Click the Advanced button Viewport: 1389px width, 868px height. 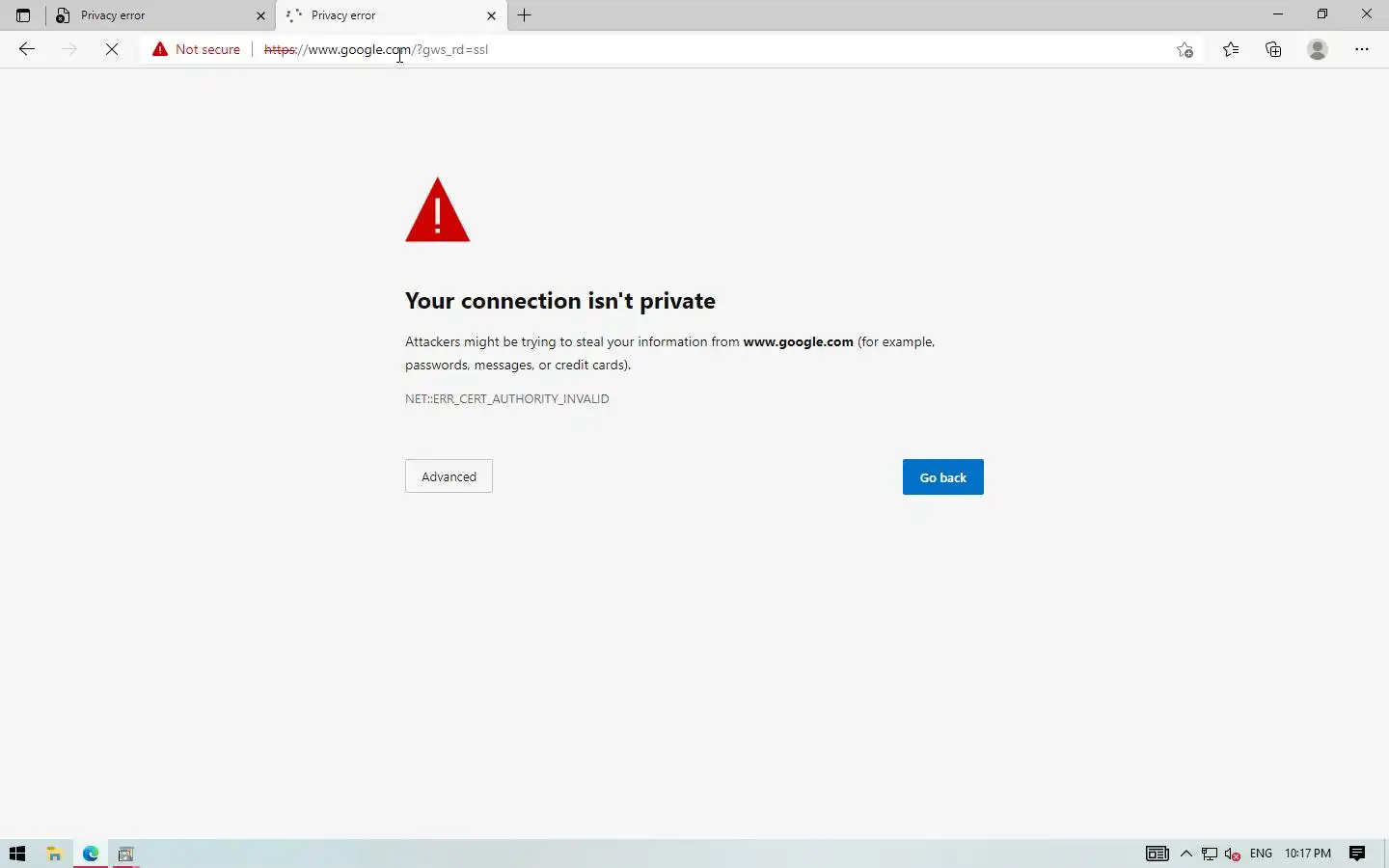pyautogui.click(x=449, y=476)
